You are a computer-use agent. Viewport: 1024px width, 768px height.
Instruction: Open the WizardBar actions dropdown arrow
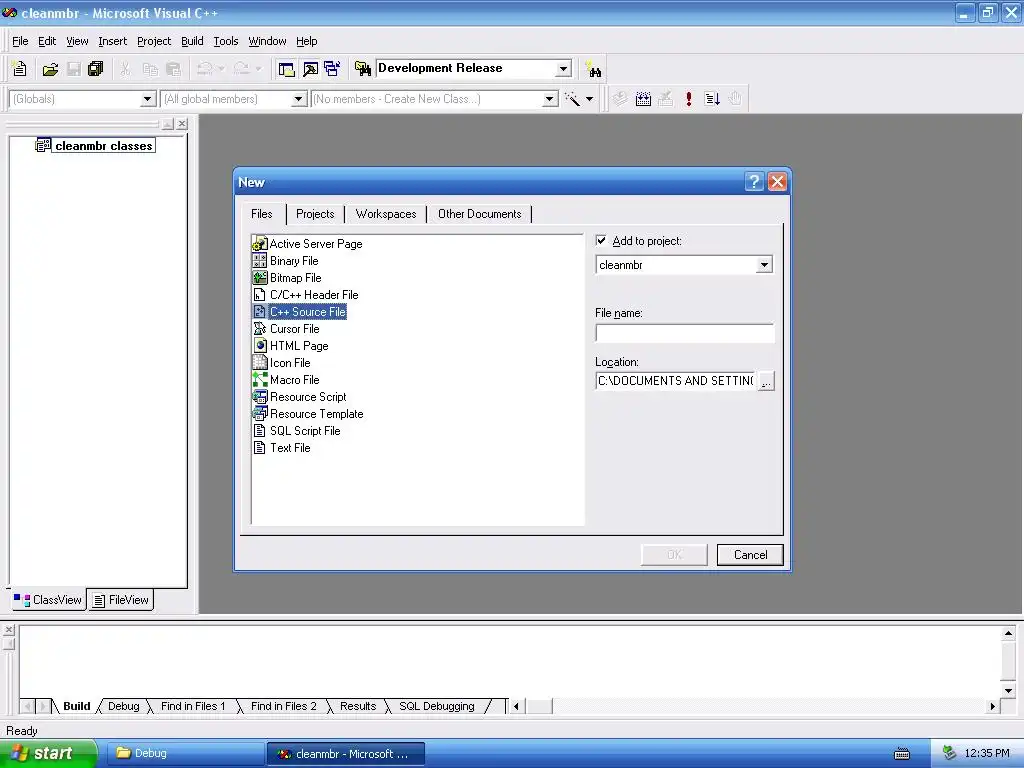[x=589, y=99]
